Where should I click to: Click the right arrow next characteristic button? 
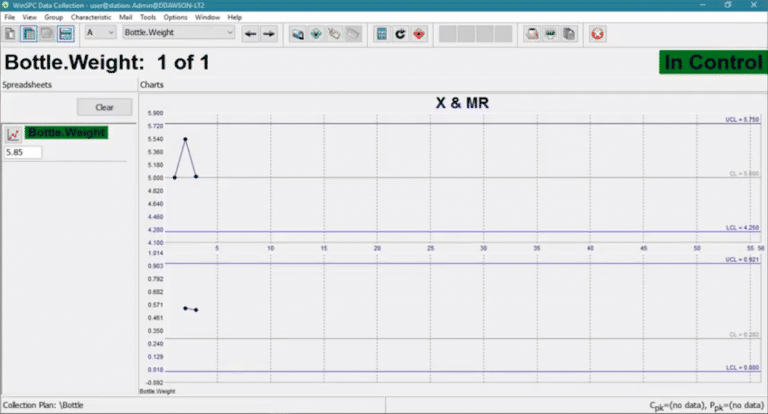coord(268,33)
